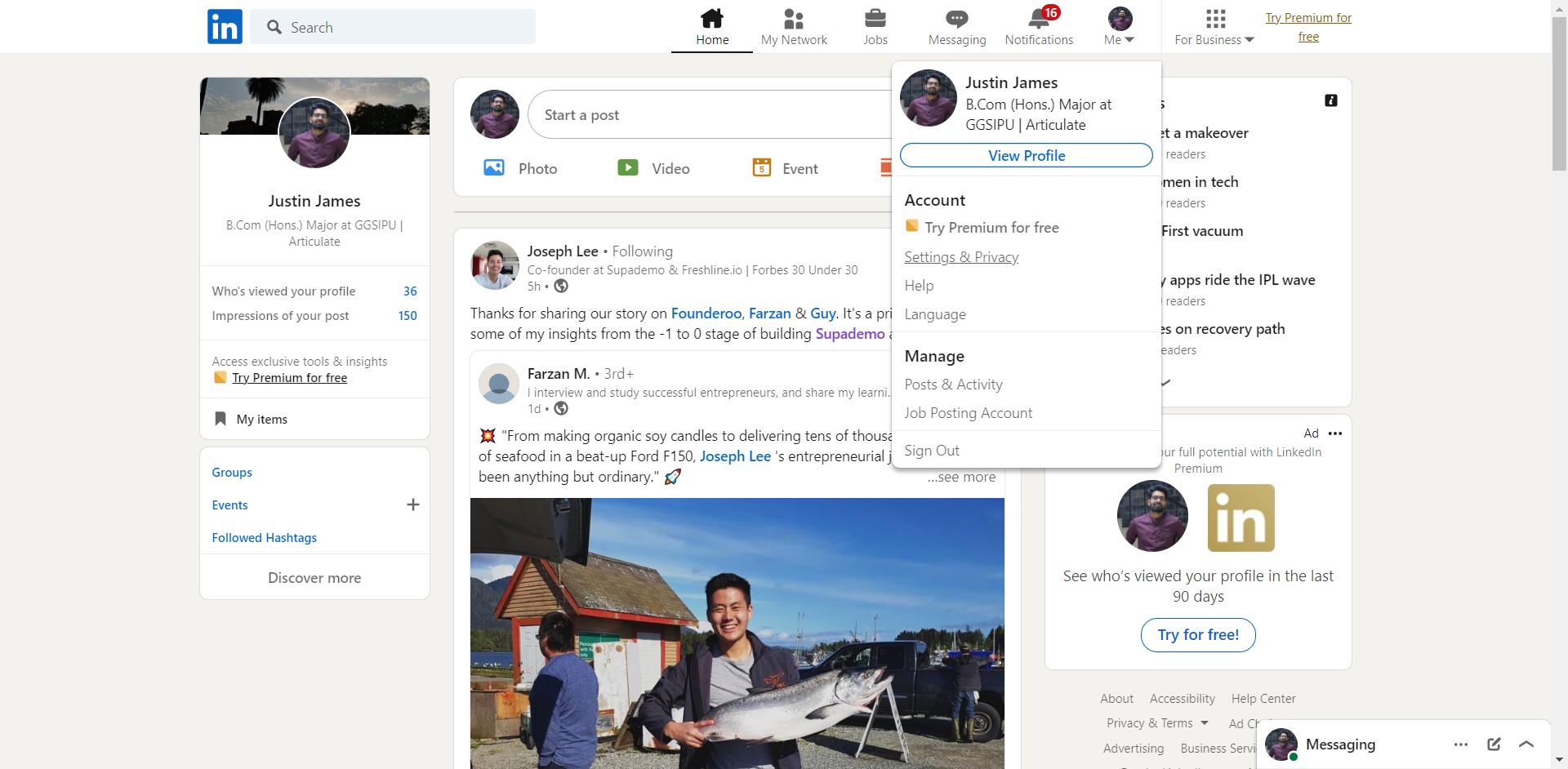The width and height of the screenshot is (1568, 769).
Task: Expand Messaging overlay with chevron
Action: (1526, 744)
